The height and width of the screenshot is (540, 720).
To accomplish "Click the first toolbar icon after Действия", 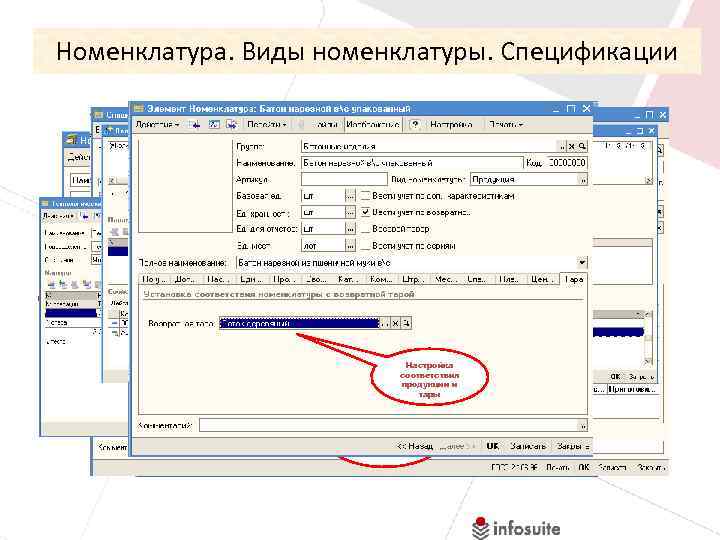I will click(x=195, y=124).
